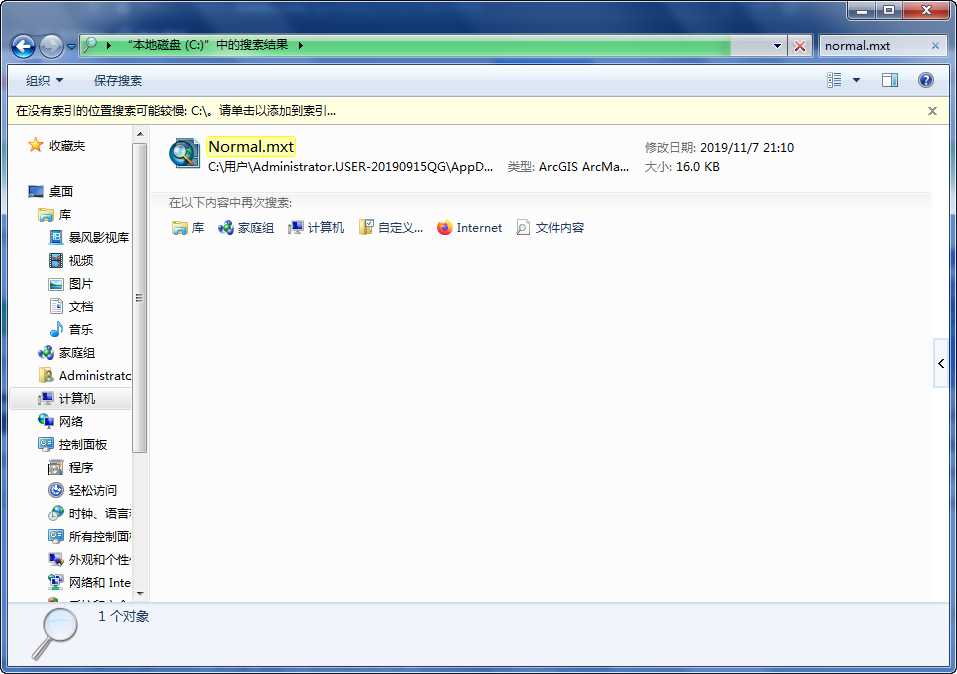Toggle the preview pane icon

pyautogui.click(x=890, y=80)
